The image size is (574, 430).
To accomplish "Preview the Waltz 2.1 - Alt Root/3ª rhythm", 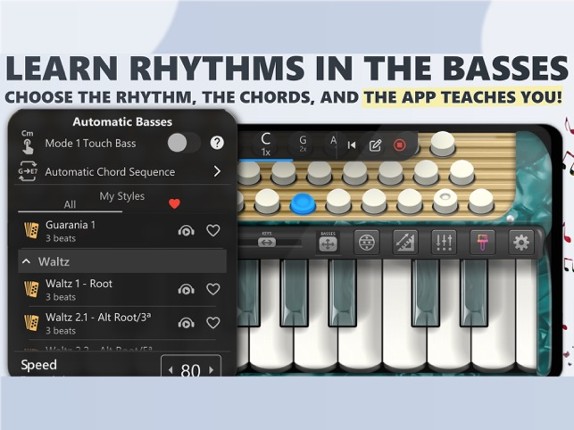I will [x=186, y=323].
